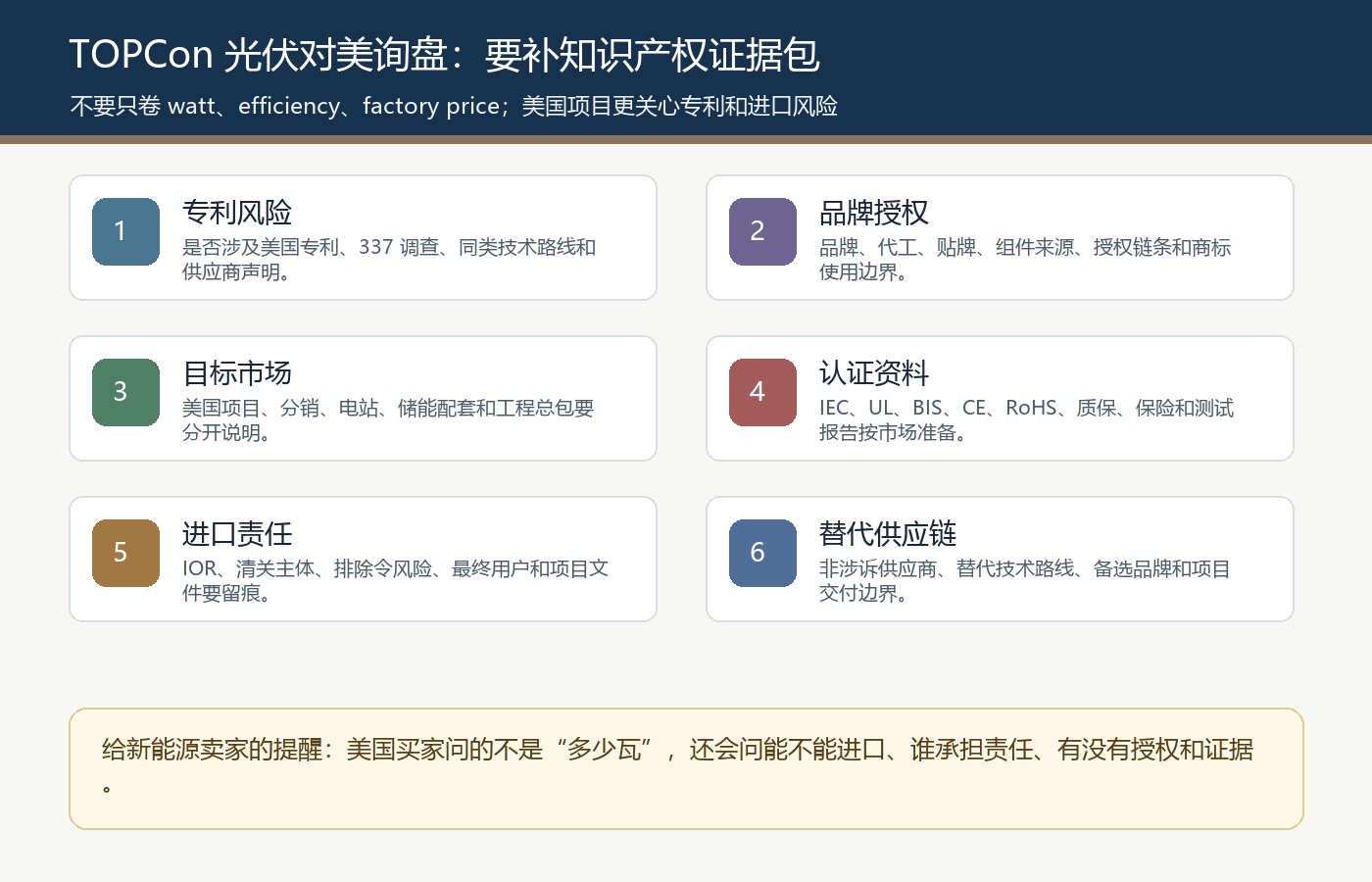
Task: Select the 专利风险 card heading
Action: coord(237,213)
